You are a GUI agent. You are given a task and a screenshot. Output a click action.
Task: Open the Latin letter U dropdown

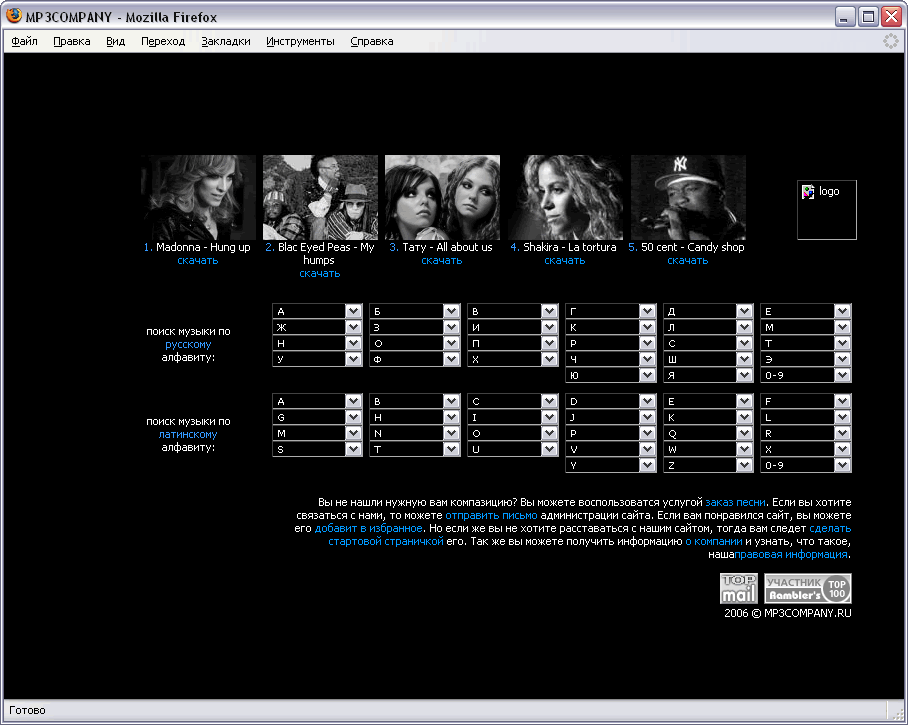point(513,449)
